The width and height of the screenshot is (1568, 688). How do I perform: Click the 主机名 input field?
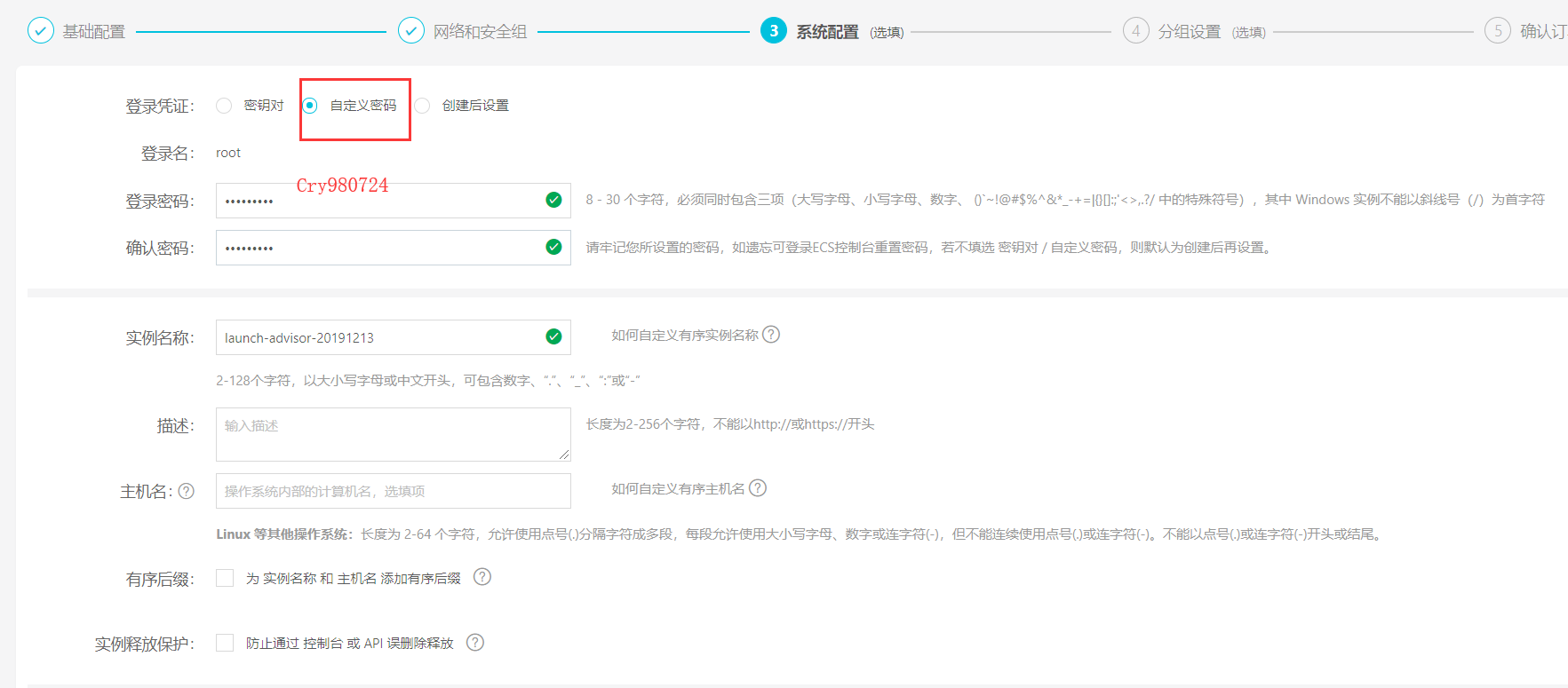393,491
